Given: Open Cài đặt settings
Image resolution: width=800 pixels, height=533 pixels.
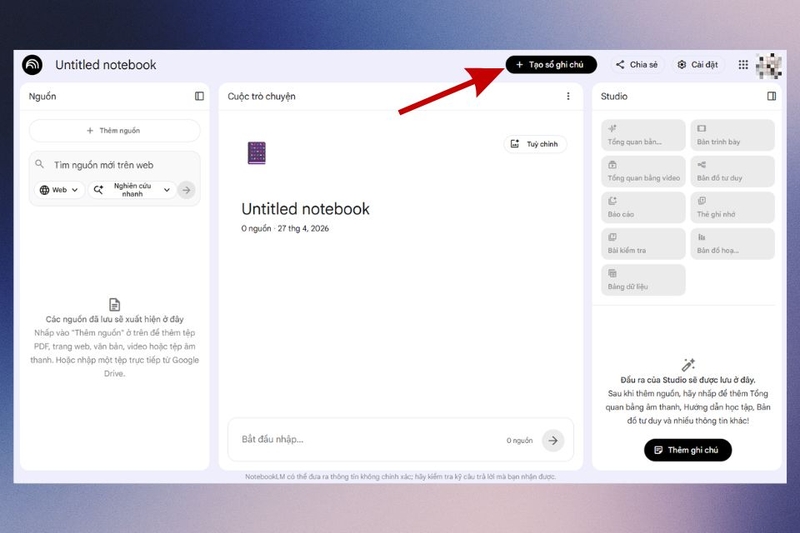Looking at the screenshot, I should tap(697, 65).
